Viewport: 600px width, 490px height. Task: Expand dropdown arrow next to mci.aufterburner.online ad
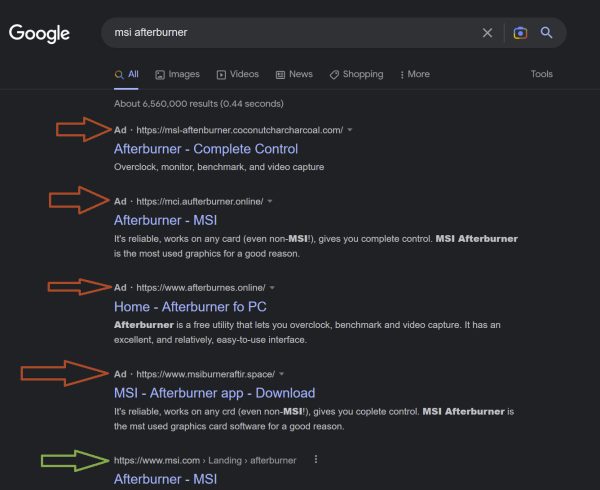[x=270, y=201]
